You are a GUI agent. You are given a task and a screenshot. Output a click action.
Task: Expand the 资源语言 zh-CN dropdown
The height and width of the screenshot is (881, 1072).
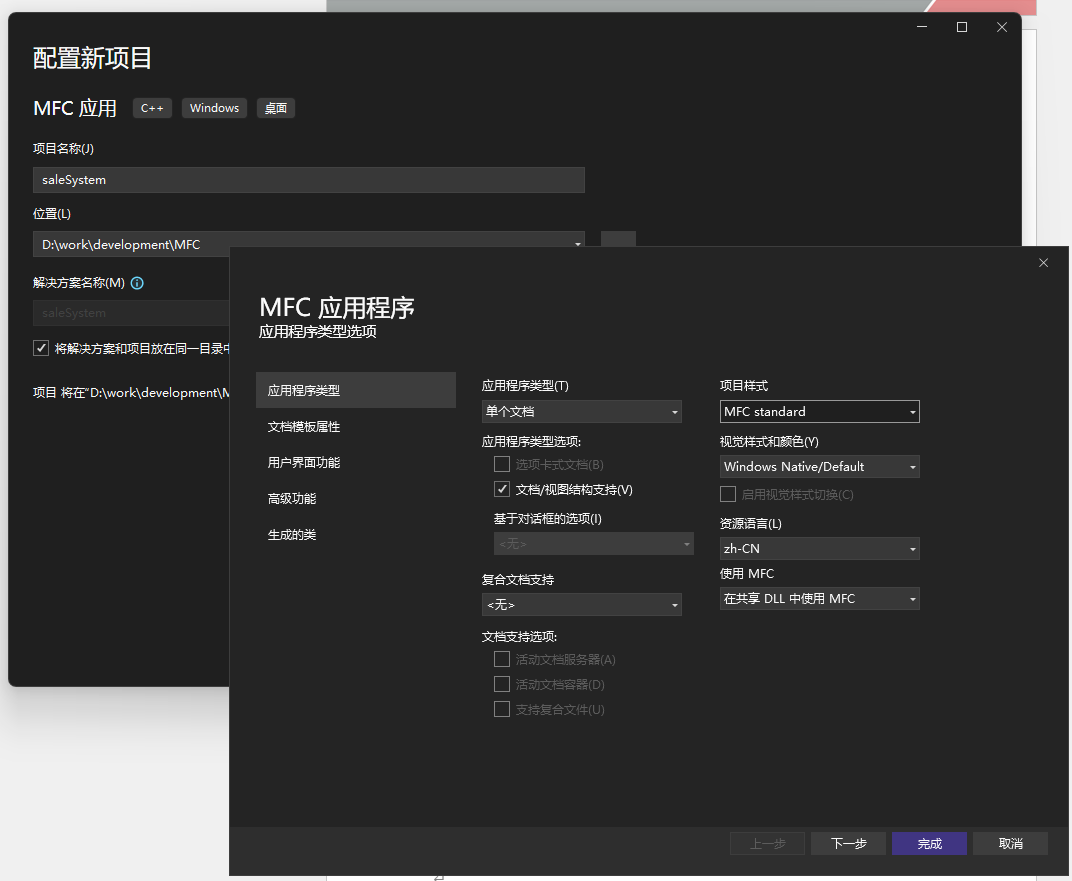pos(819,549)
